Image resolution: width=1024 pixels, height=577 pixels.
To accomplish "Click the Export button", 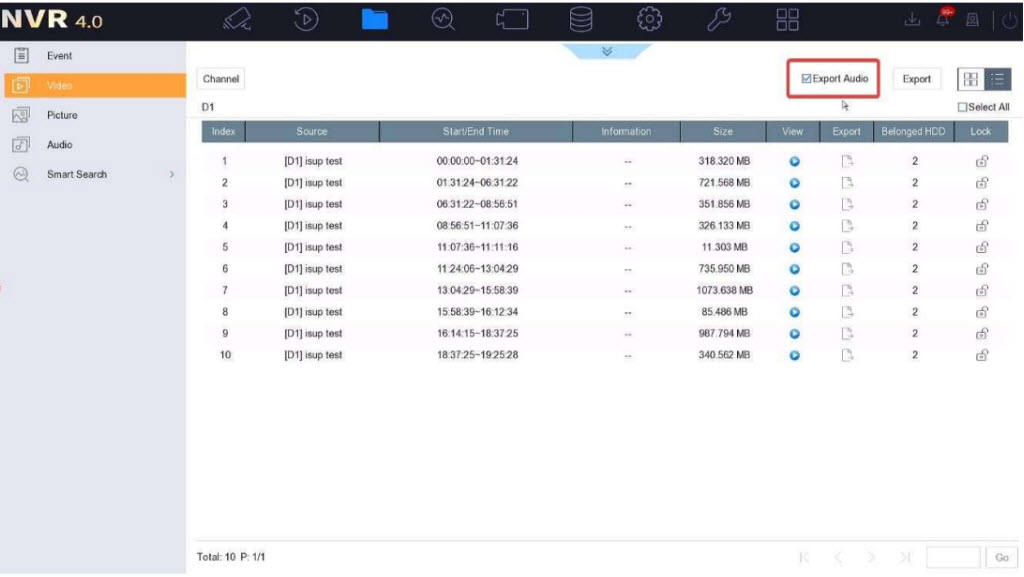I will click(916, 79).
